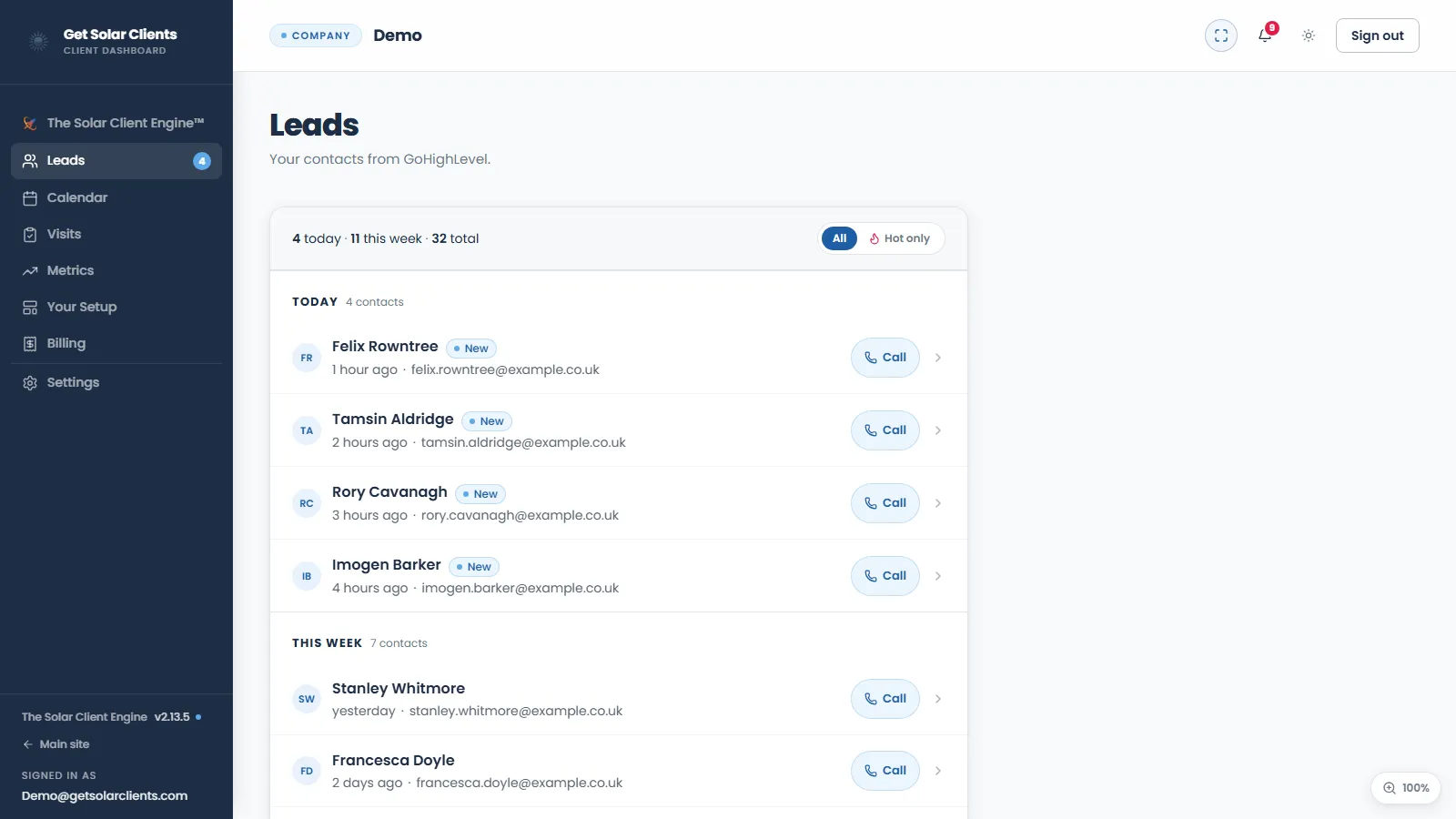Viewport: 1456px width, 819px height.
Task: Call Imogen Barker
Action: (885, 576)
